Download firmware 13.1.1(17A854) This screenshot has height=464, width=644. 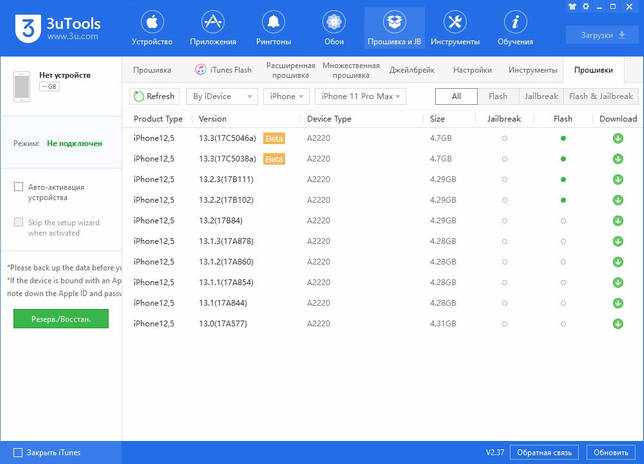(618, 282)
